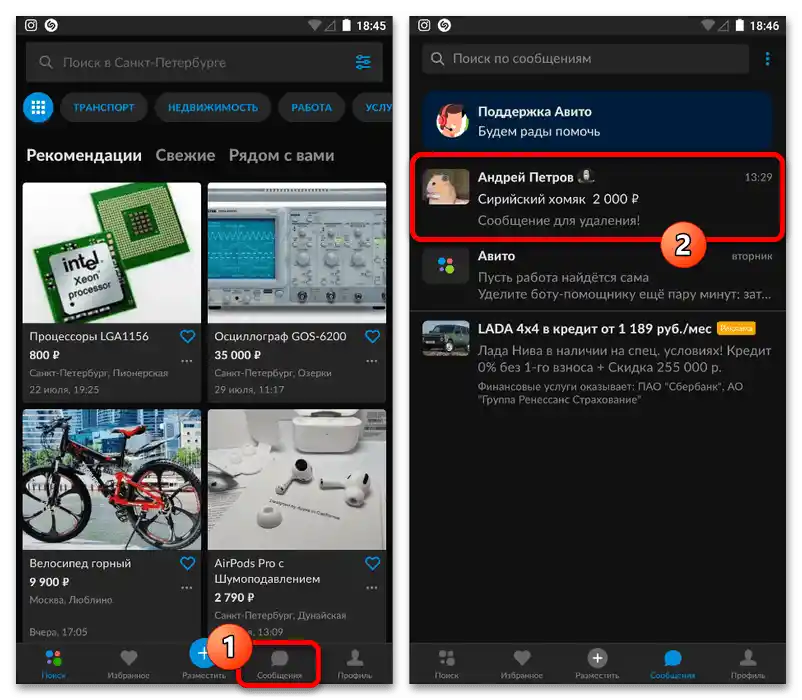The width and height of the screenshot is (802, 700).
Task: Favorite the Велосипед горный listing
Action: [x=188, y=563]
